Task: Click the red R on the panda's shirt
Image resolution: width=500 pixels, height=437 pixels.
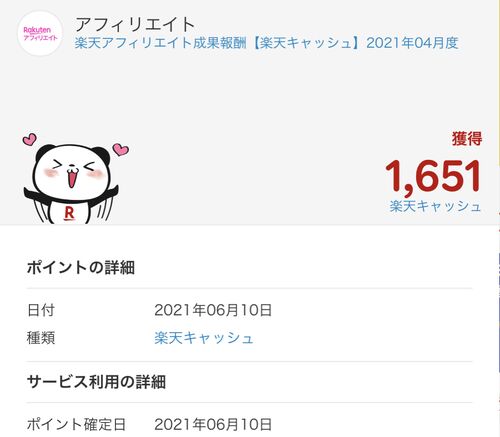Action: [x=69, y=213]
